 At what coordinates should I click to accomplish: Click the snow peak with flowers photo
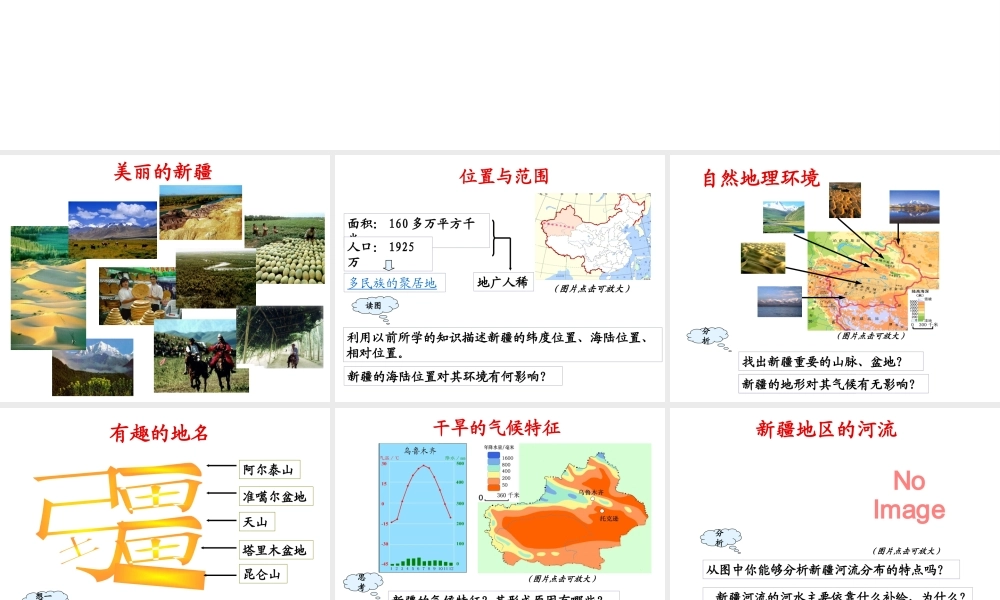93,367
